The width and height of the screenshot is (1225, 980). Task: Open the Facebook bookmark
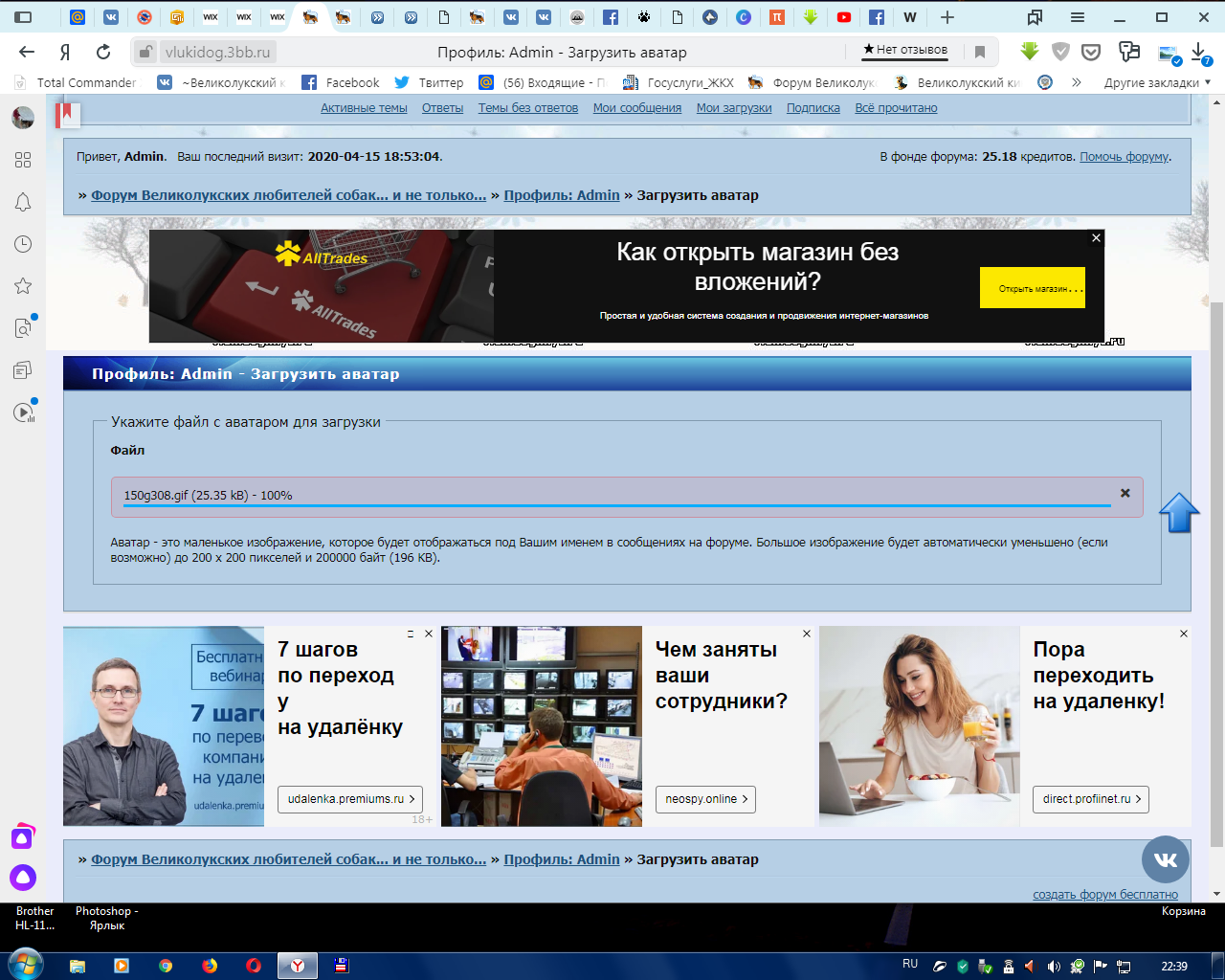[x=341, y=82]
